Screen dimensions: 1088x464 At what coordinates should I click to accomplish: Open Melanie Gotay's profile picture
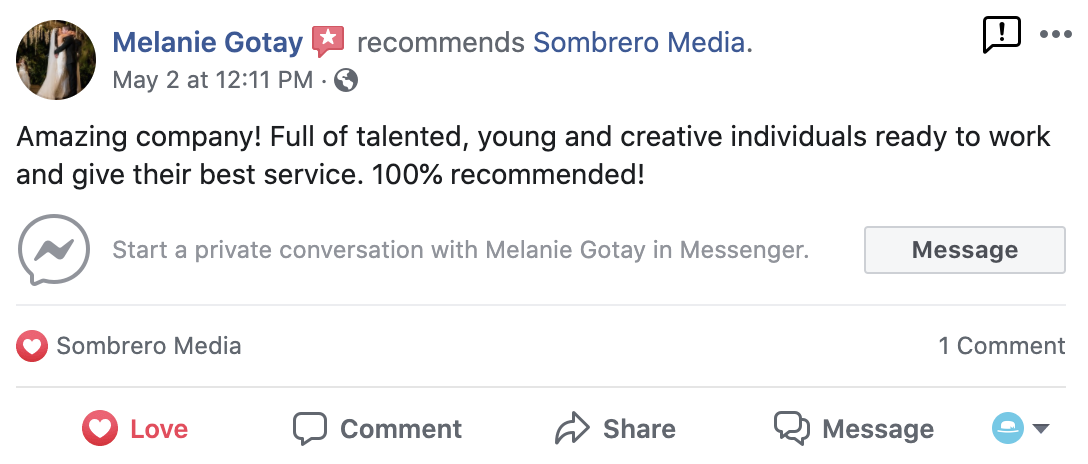56,60
